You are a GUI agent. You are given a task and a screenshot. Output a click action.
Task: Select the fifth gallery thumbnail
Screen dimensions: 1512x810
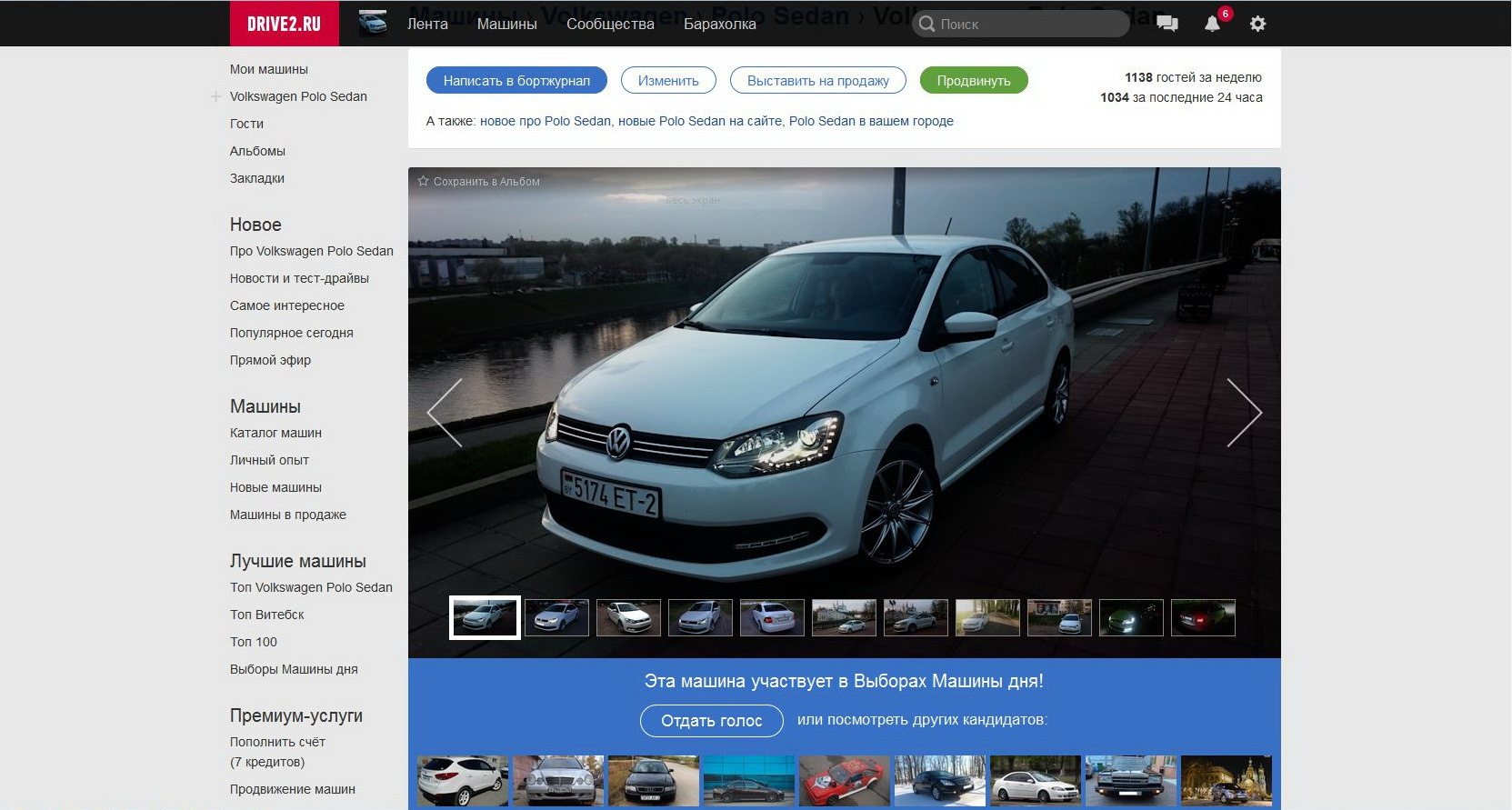point(772,617)
